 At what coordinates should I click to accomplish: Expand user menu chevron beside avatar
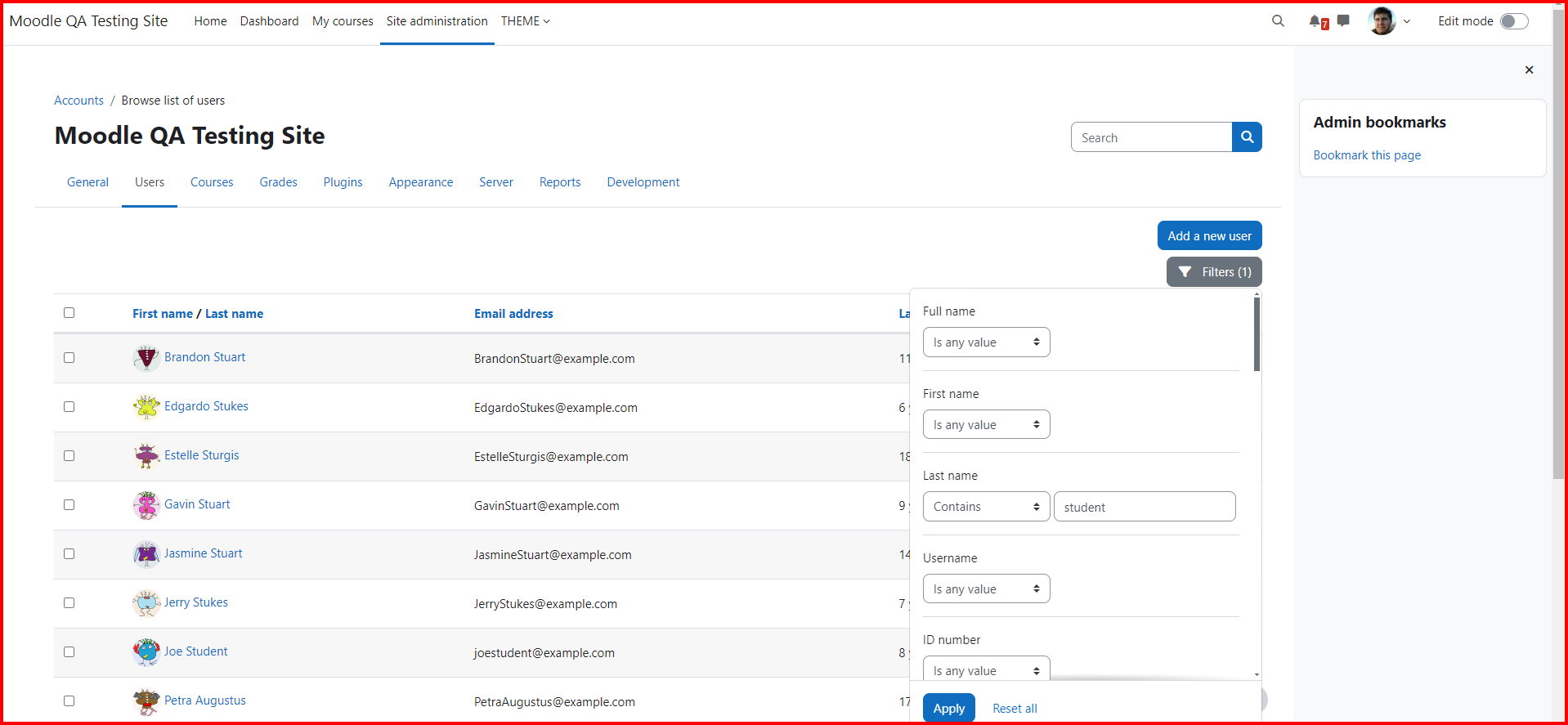click(x=1407, y=22)
